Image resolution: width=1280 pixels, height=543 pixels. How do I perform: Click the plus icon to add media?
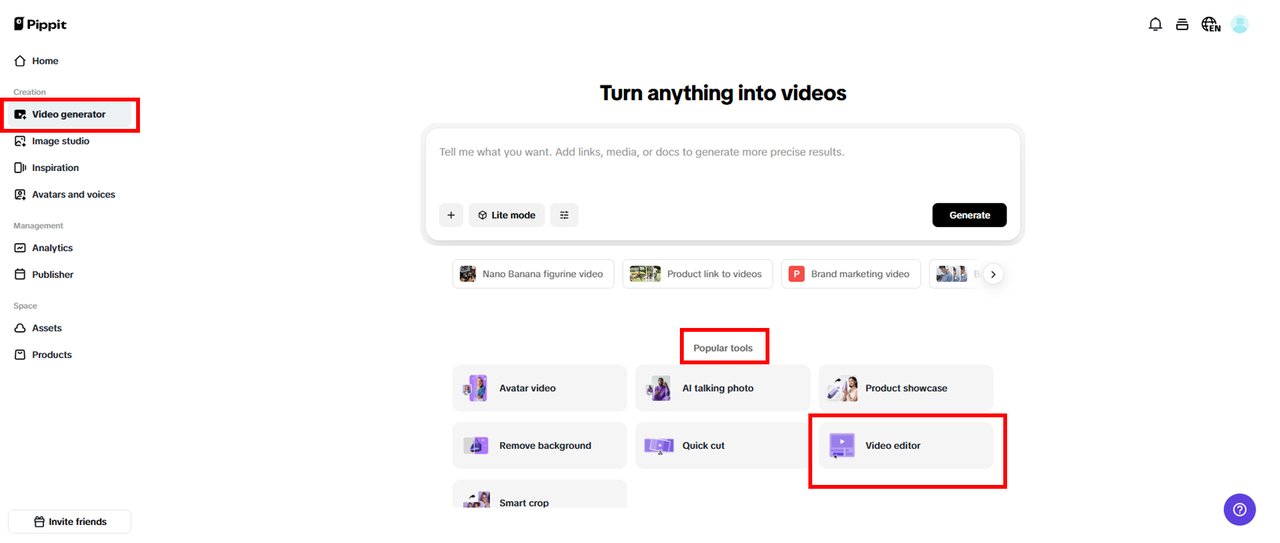click(x=451, y=215)
